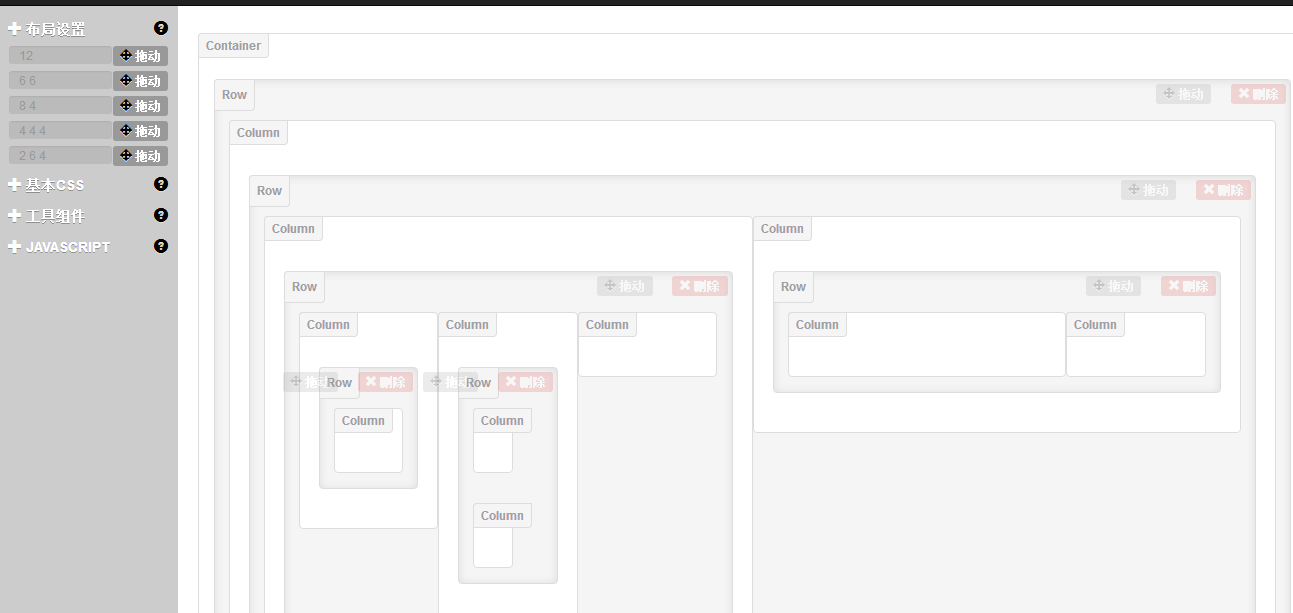Viewport: 1293px width, 613px height.
Task: Delete innermost Row containing two stacked Columns
Action: point(525,382)
